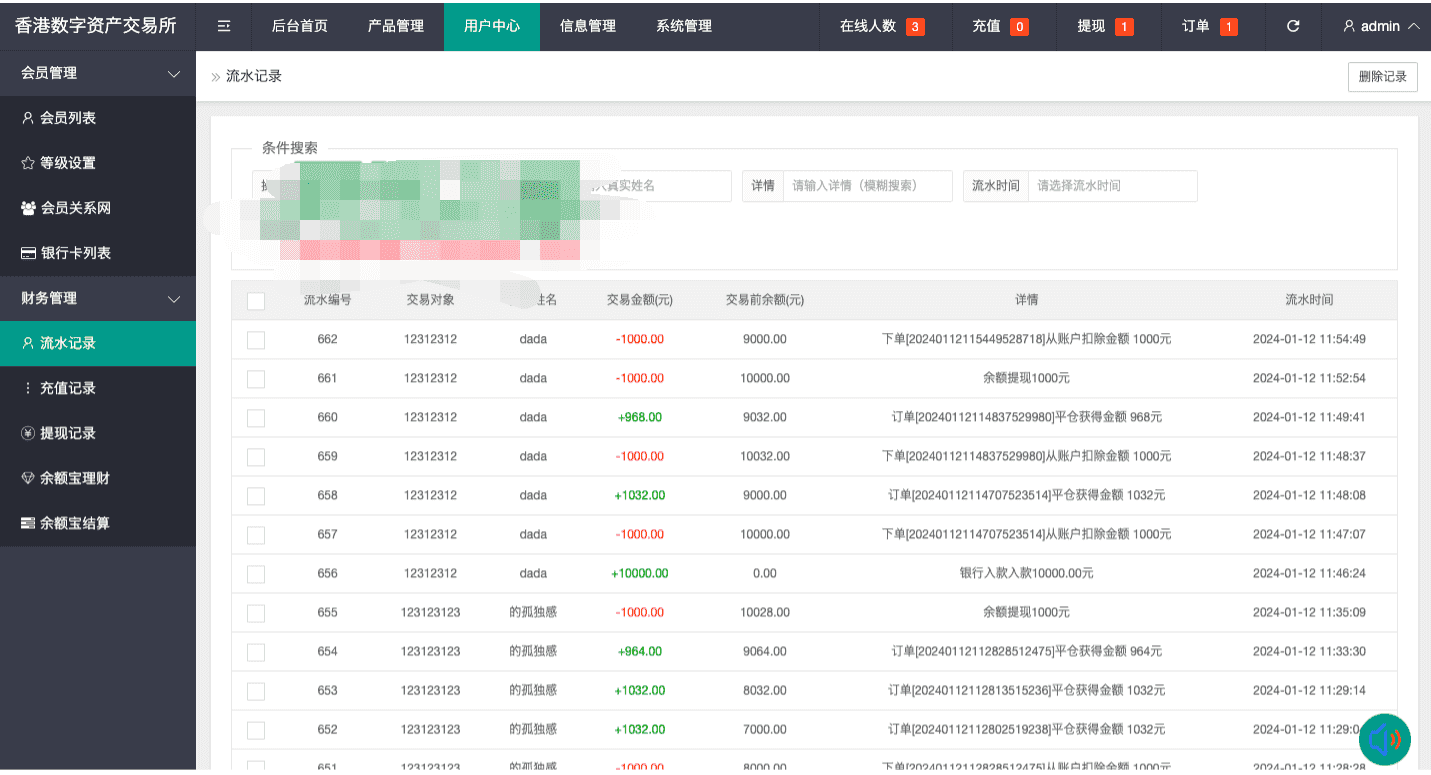Open 订单 notifications in top bar

click(x=1196, y=26)
